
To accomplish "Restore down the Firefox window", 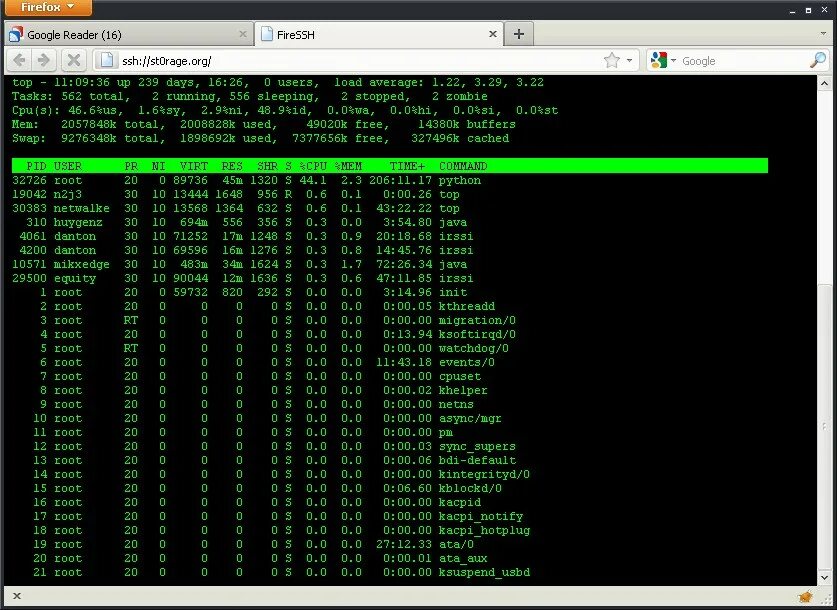I will pyautogui.click(x=808, y=10).
